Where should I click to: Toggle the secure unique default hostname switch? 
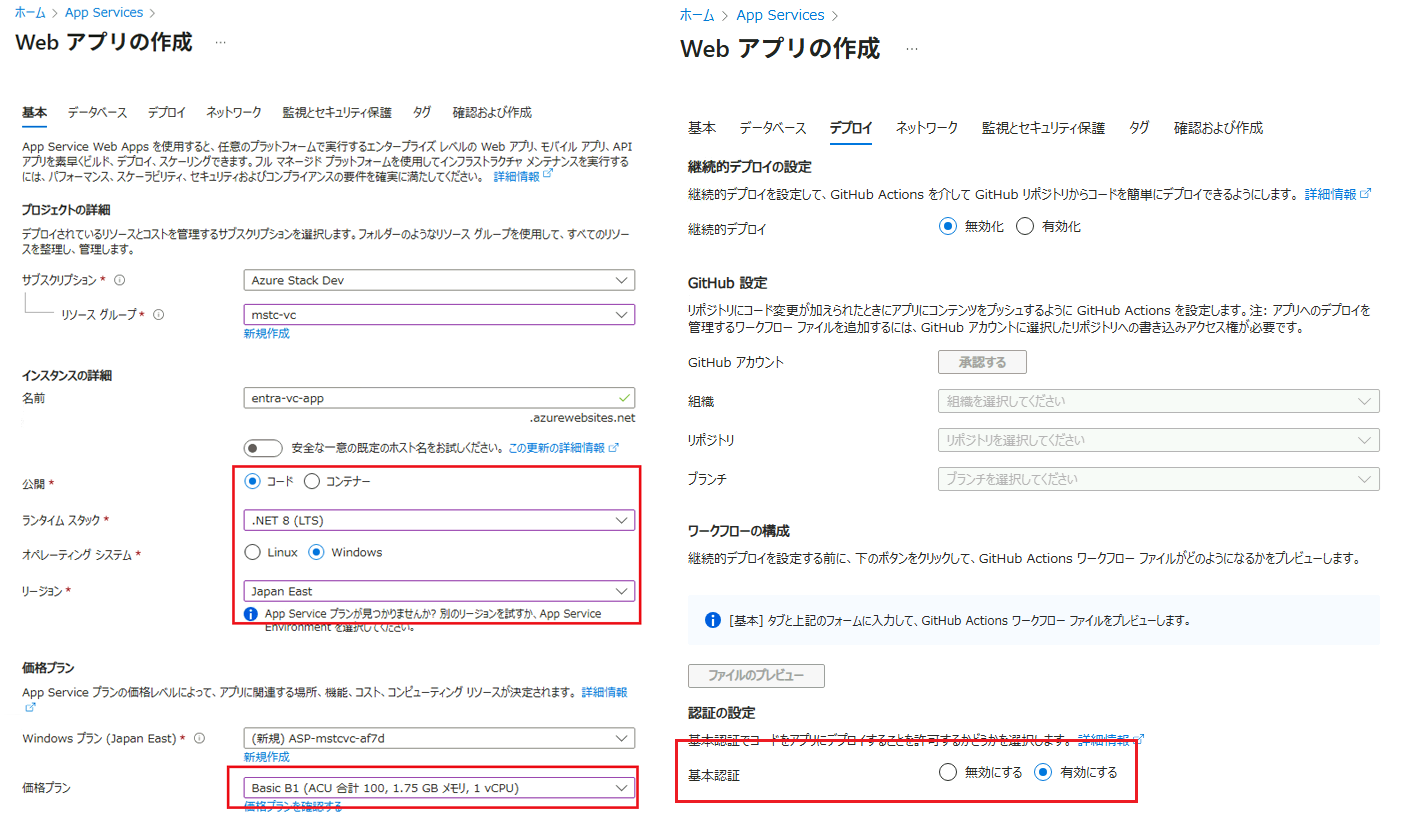click(263, 448)
